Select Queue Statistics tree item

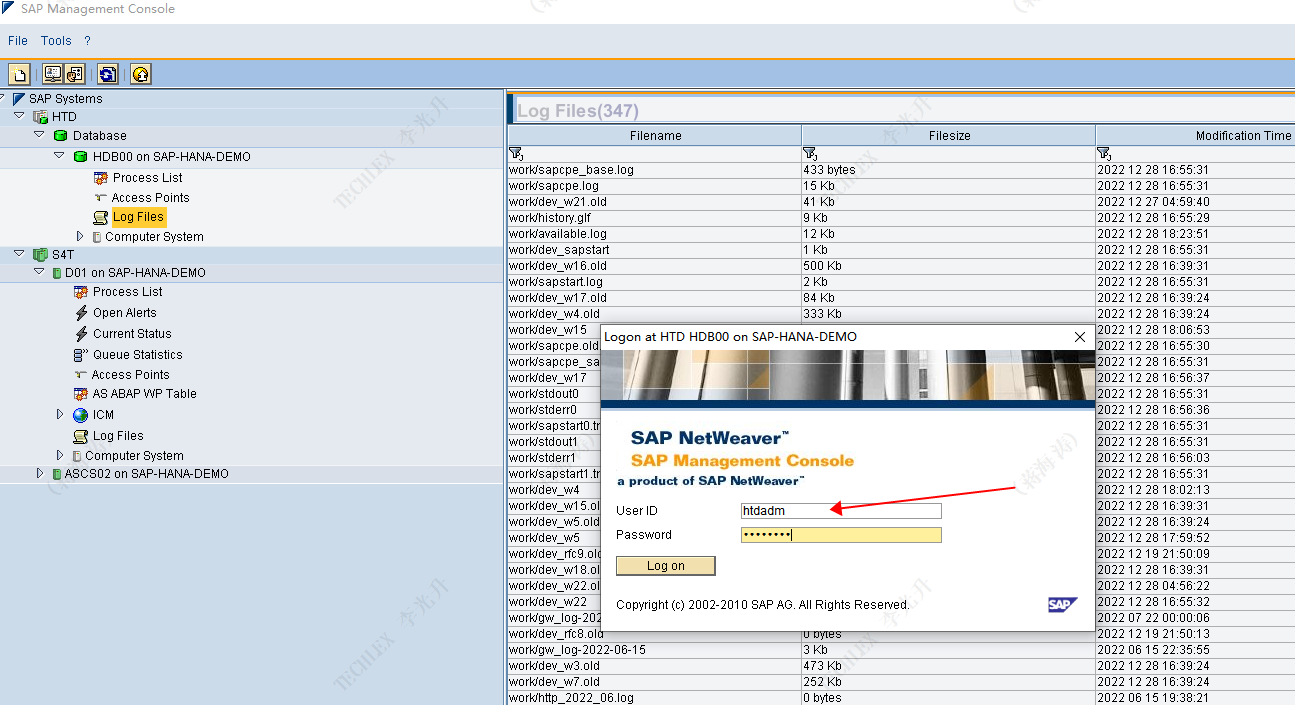point(138,355)
